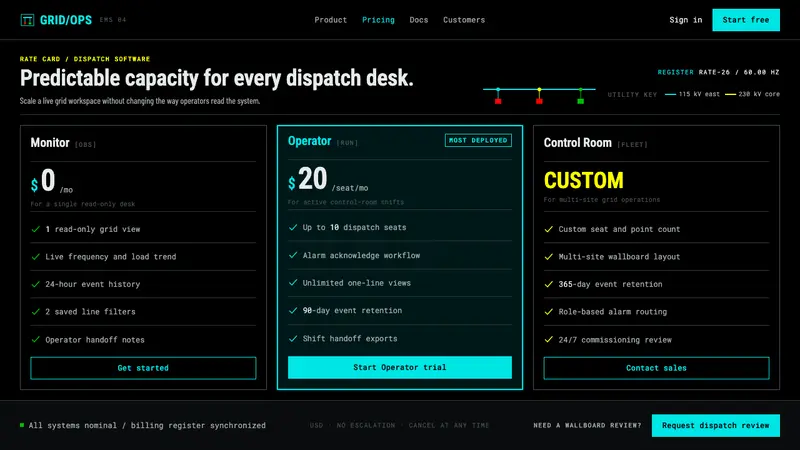Click the 'Alarm acknowledge workflow' feature text
800x450 pixels.
point(361,255)
